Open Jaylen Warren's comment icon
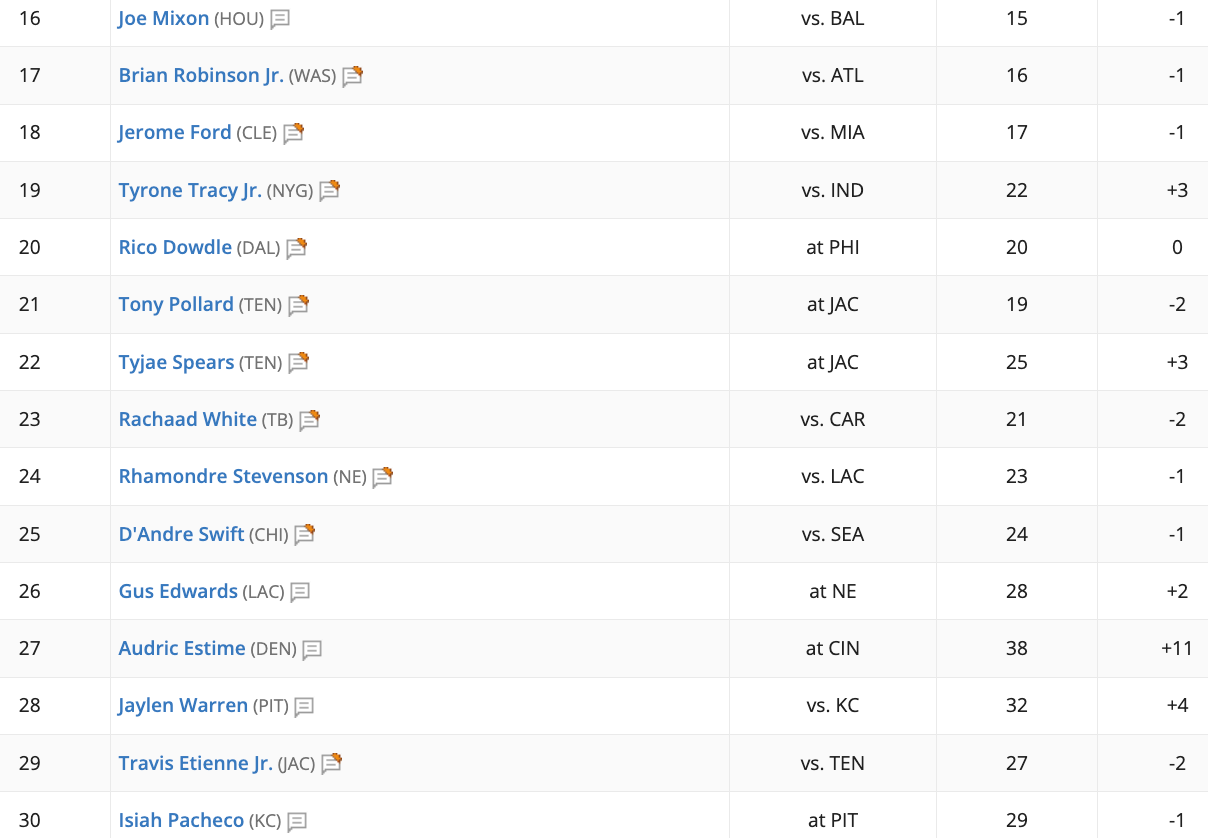Image resolution: width=1208 pixels, height=838 pixels. pyautogui.click(x=304, y=706)
